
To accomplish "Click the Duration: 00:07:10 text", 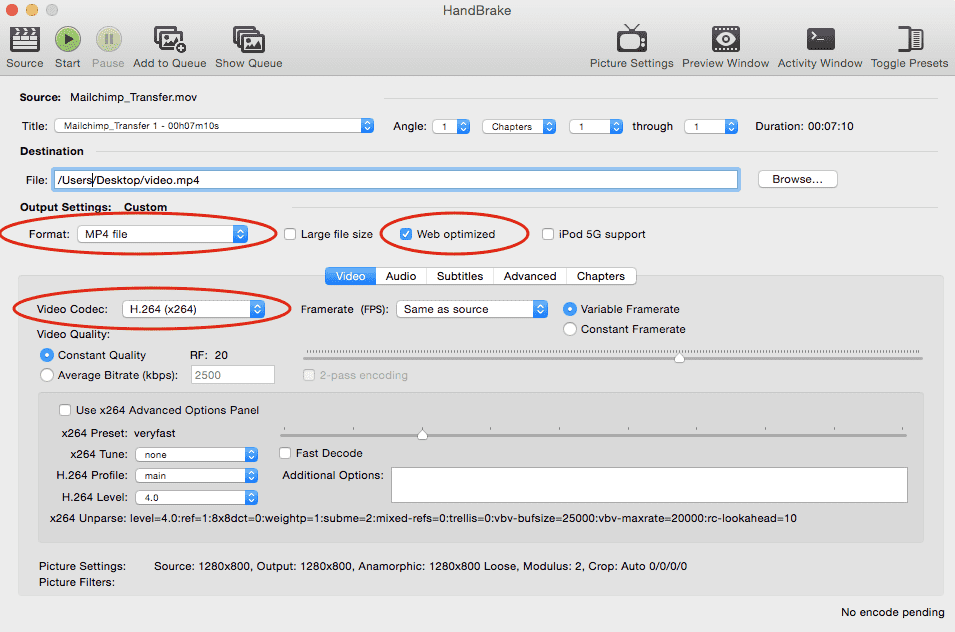I will 804,127.
